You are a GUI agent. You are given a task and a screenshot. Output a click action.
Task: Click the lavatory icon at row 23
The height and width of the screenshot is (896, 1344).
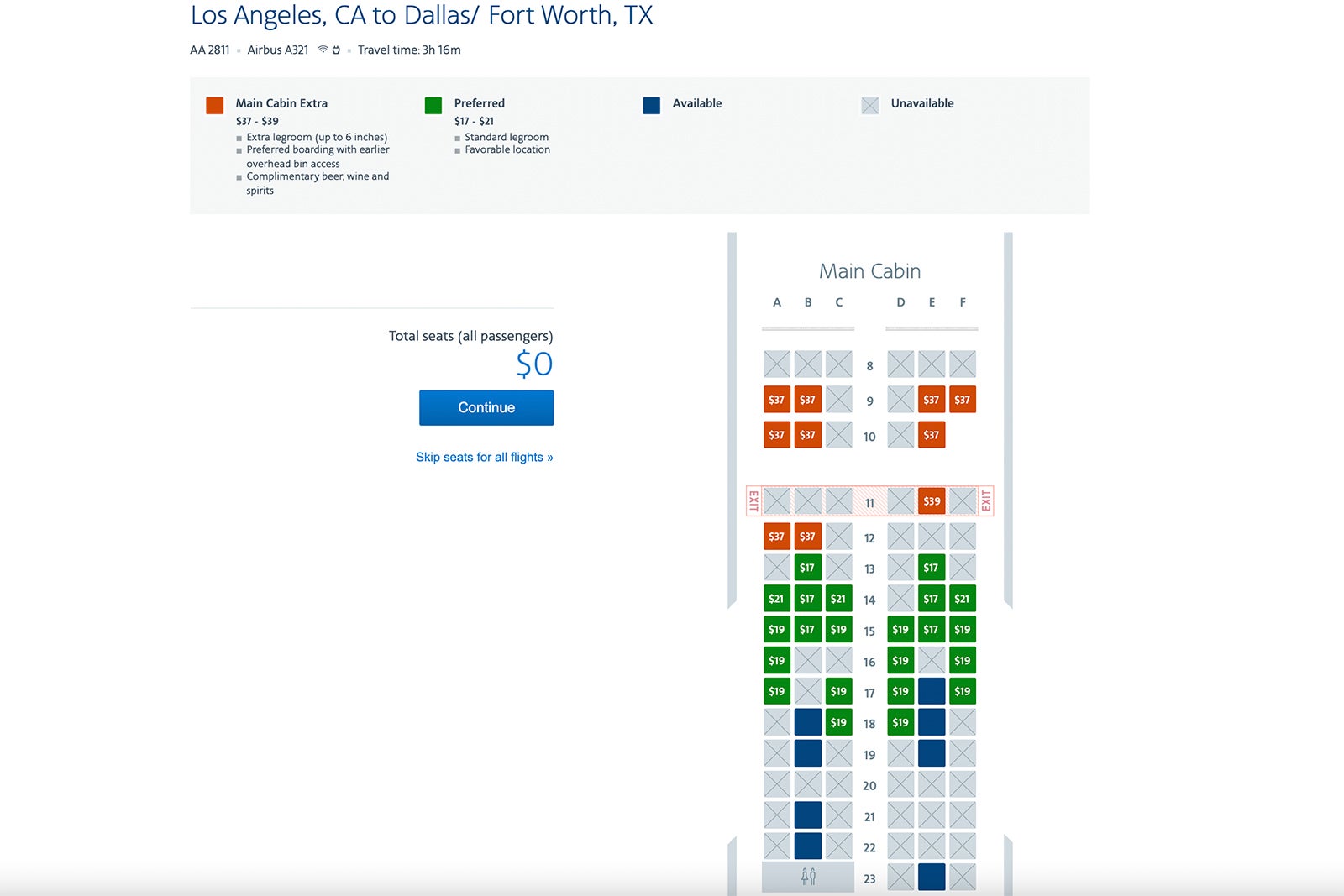click(807, 878)
